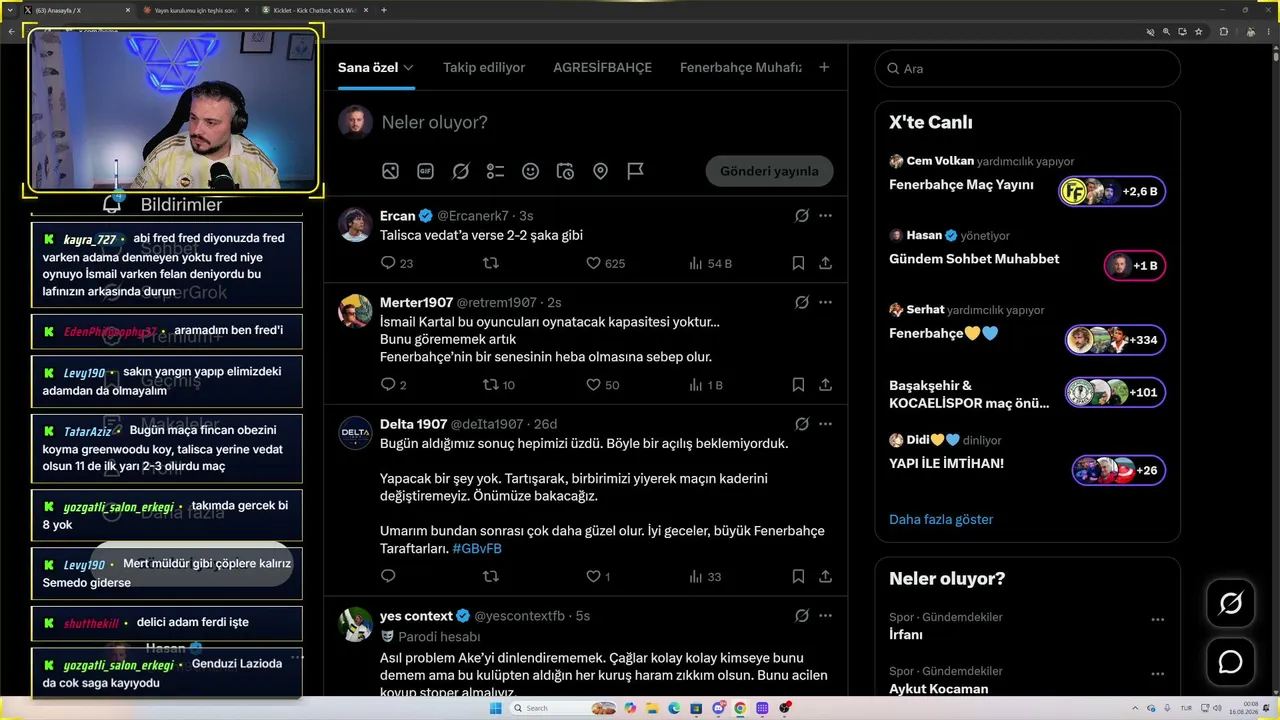Viewport: 1280px width, 720px height.
Task: Reply to Merter1907's post
Action: coord(388,384)
